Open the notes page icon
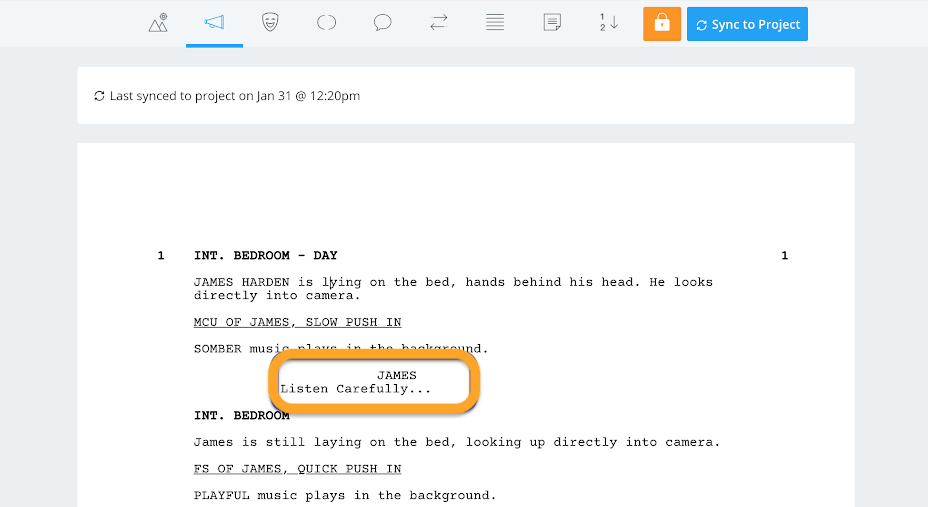 [x=552, y=22]
